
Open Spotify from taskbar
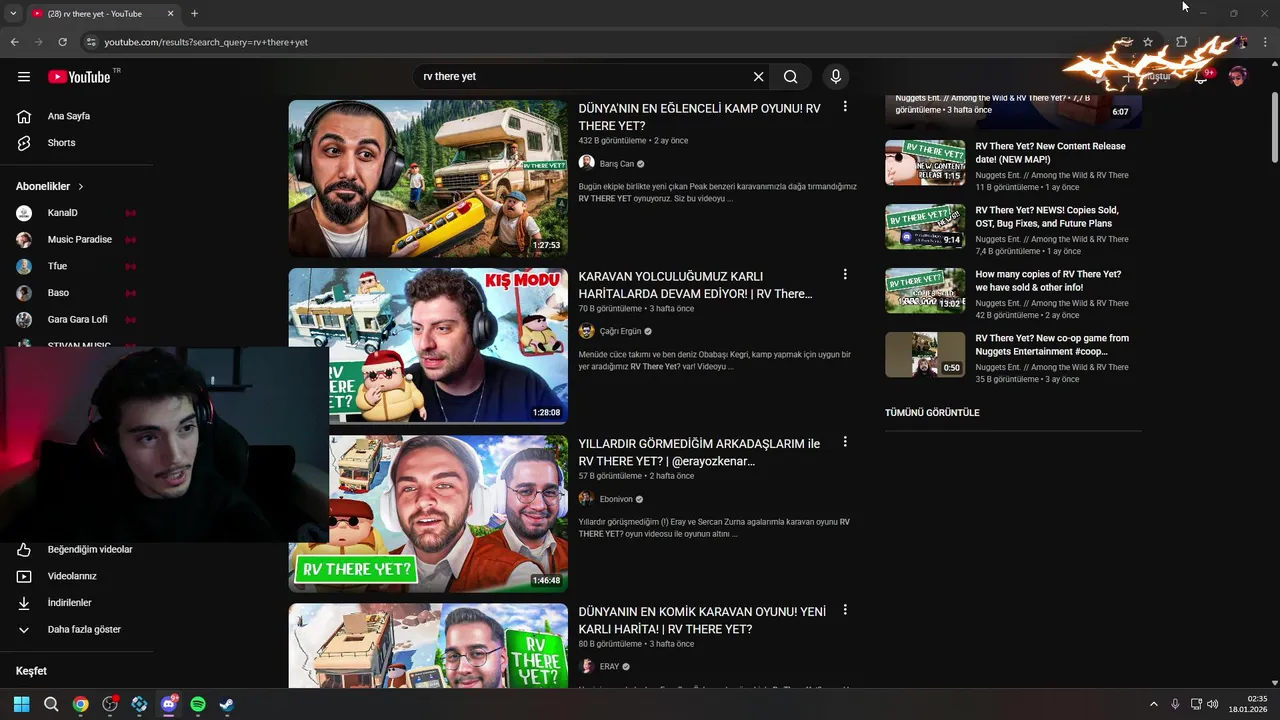tap(198, 704)
